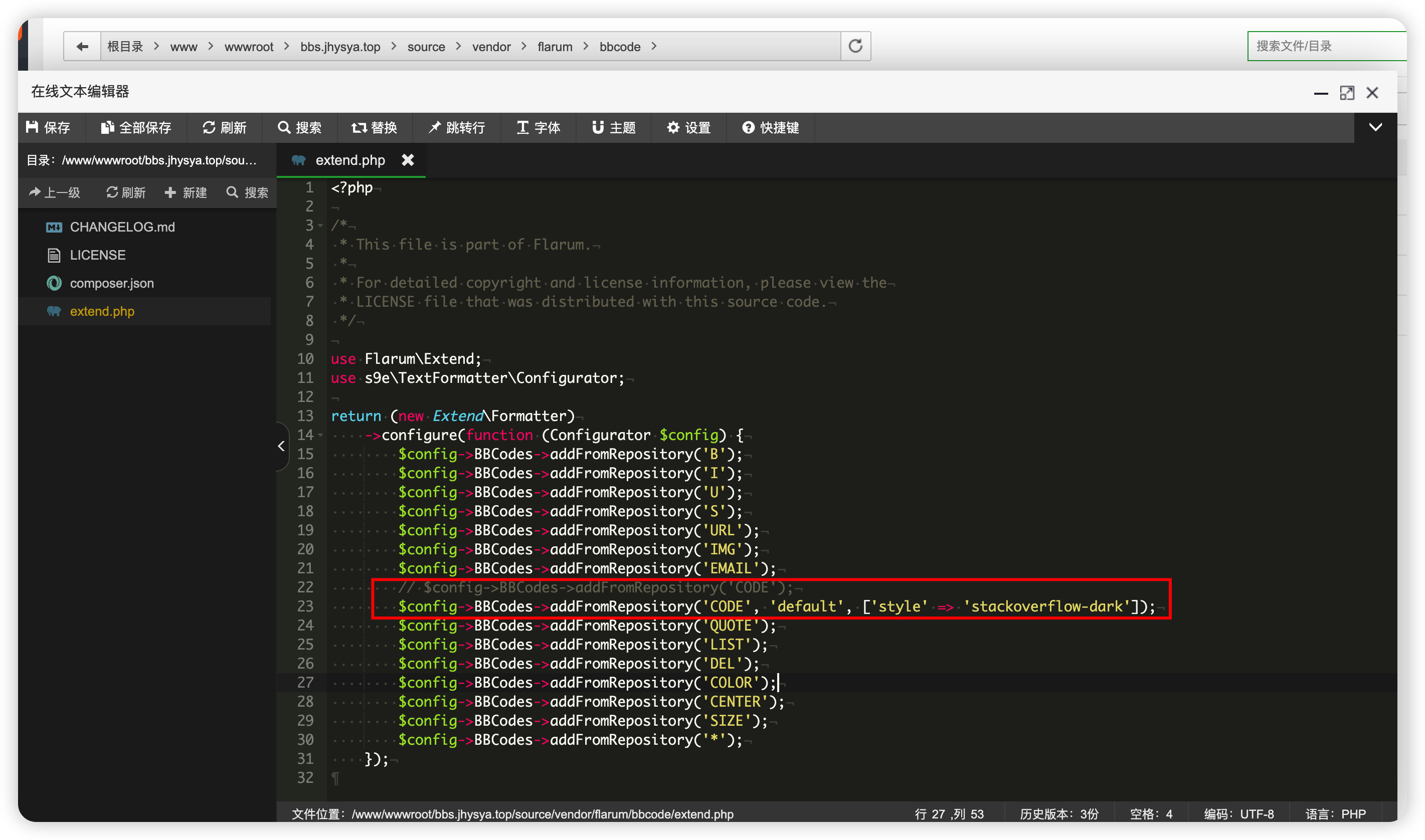Reload the file manager path with the refresh icon
This screenshot has height=840, width=1425.
pyautogui.click(x=855, y=46)
